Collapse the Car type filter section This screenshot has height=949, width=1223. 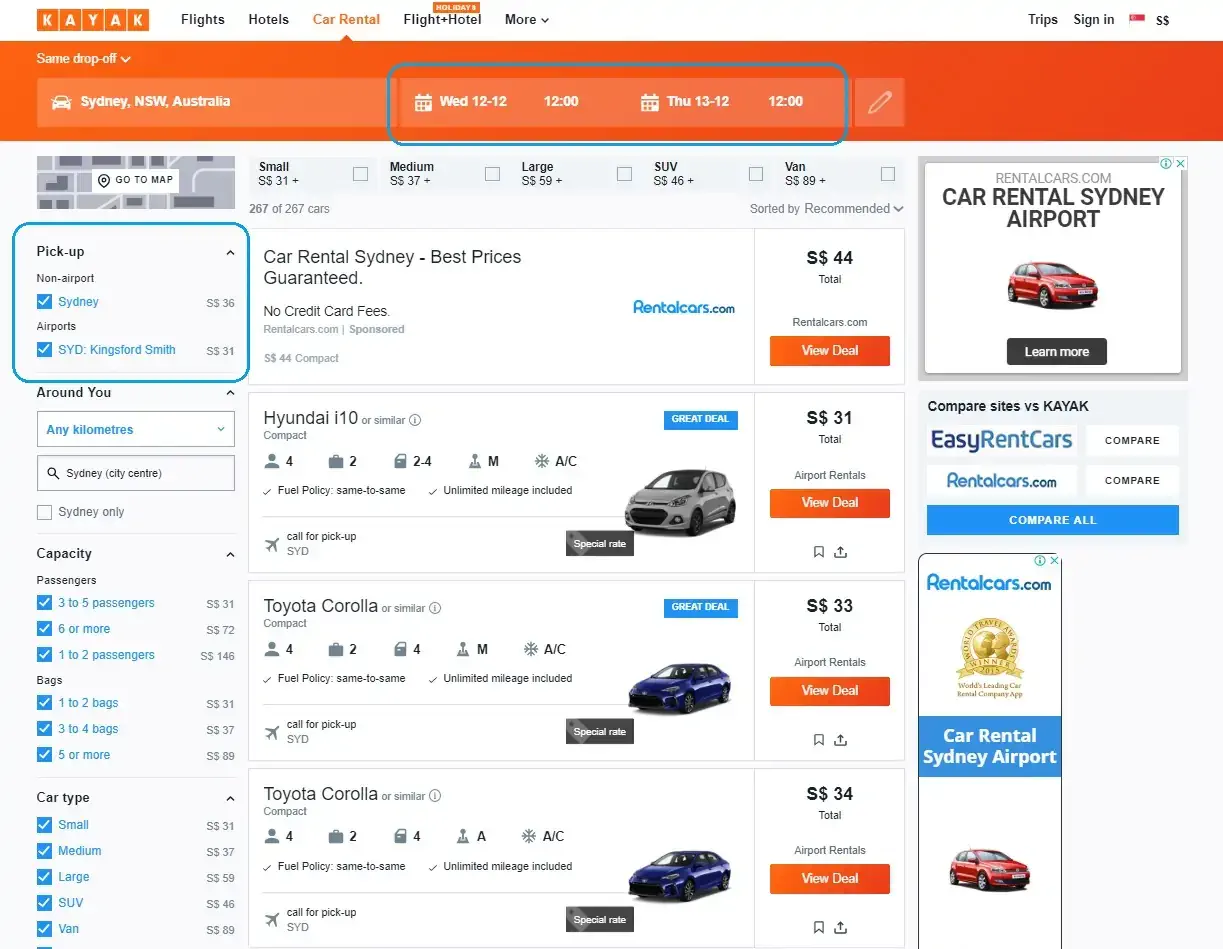pyautogui.click(x=230, y=799)
